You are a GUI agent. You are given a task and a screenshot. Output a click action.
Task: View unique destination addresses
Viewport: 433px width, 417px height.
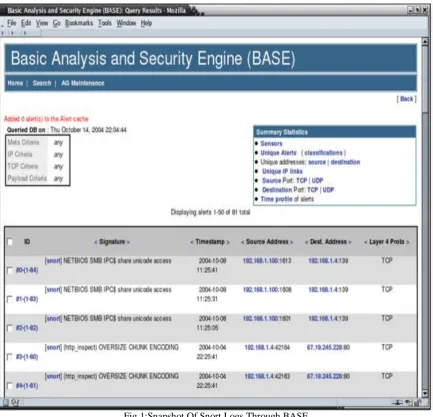pyautogui.click(x=345, y=162)
